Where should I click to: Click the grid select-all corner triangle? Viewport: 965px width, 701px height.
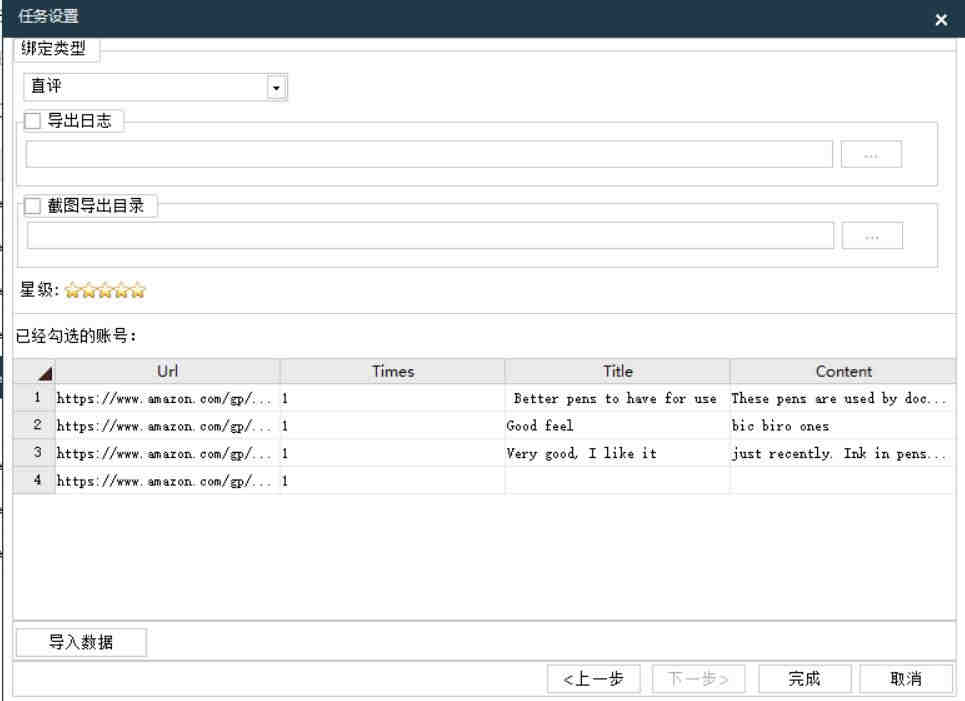pos(44,373)
